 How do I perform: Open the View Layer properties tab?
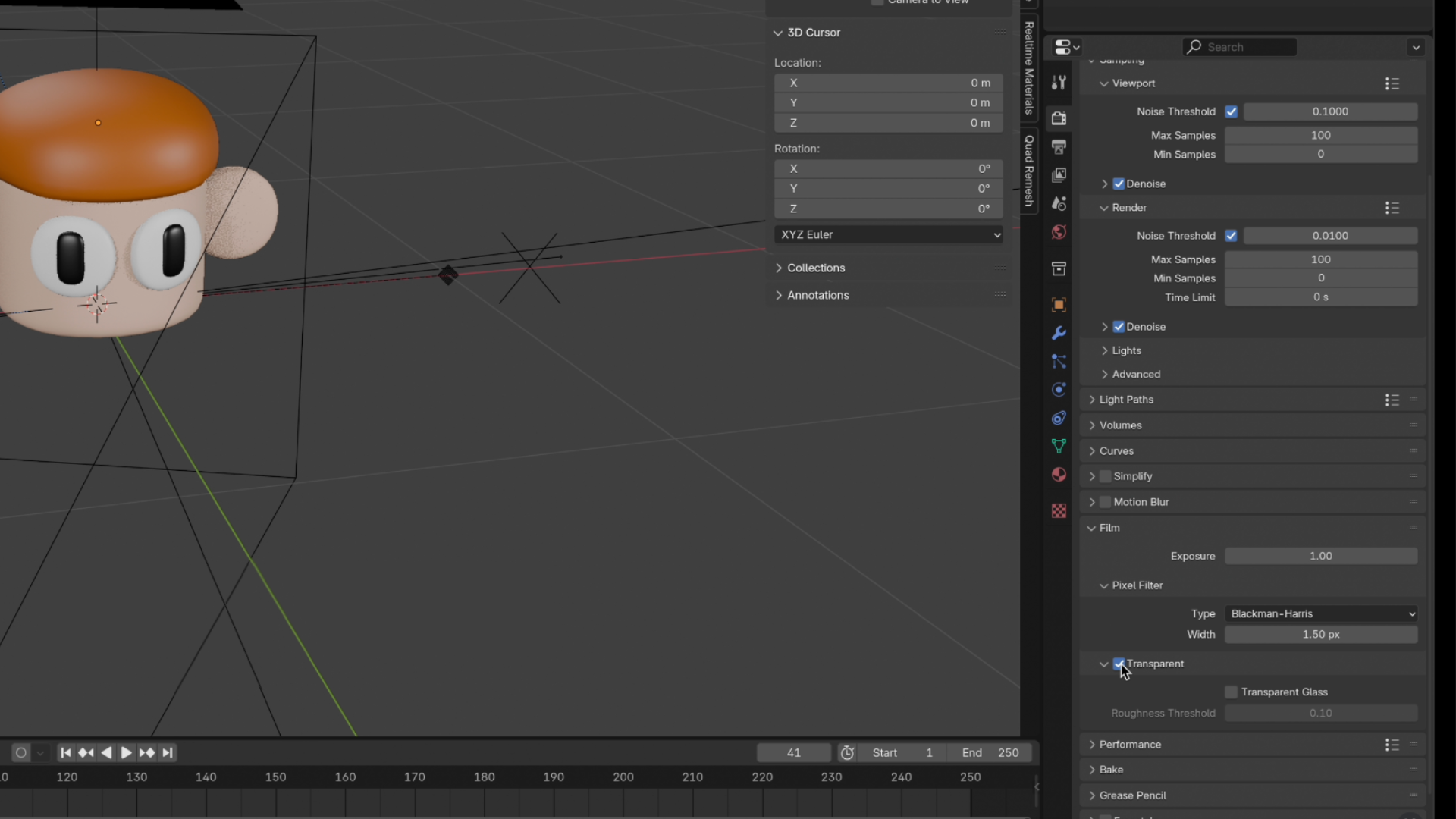coord(1059,175)
